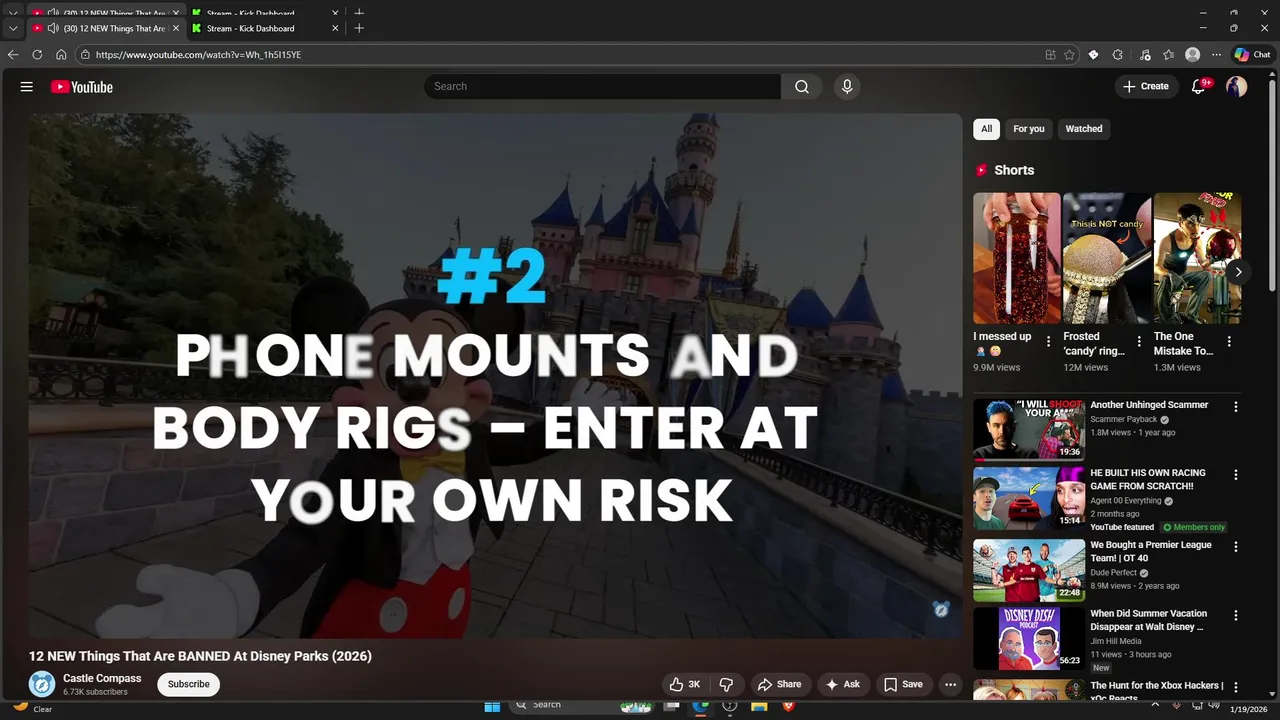Share the video
1280x720 pixels.
[x=779, y=685]
